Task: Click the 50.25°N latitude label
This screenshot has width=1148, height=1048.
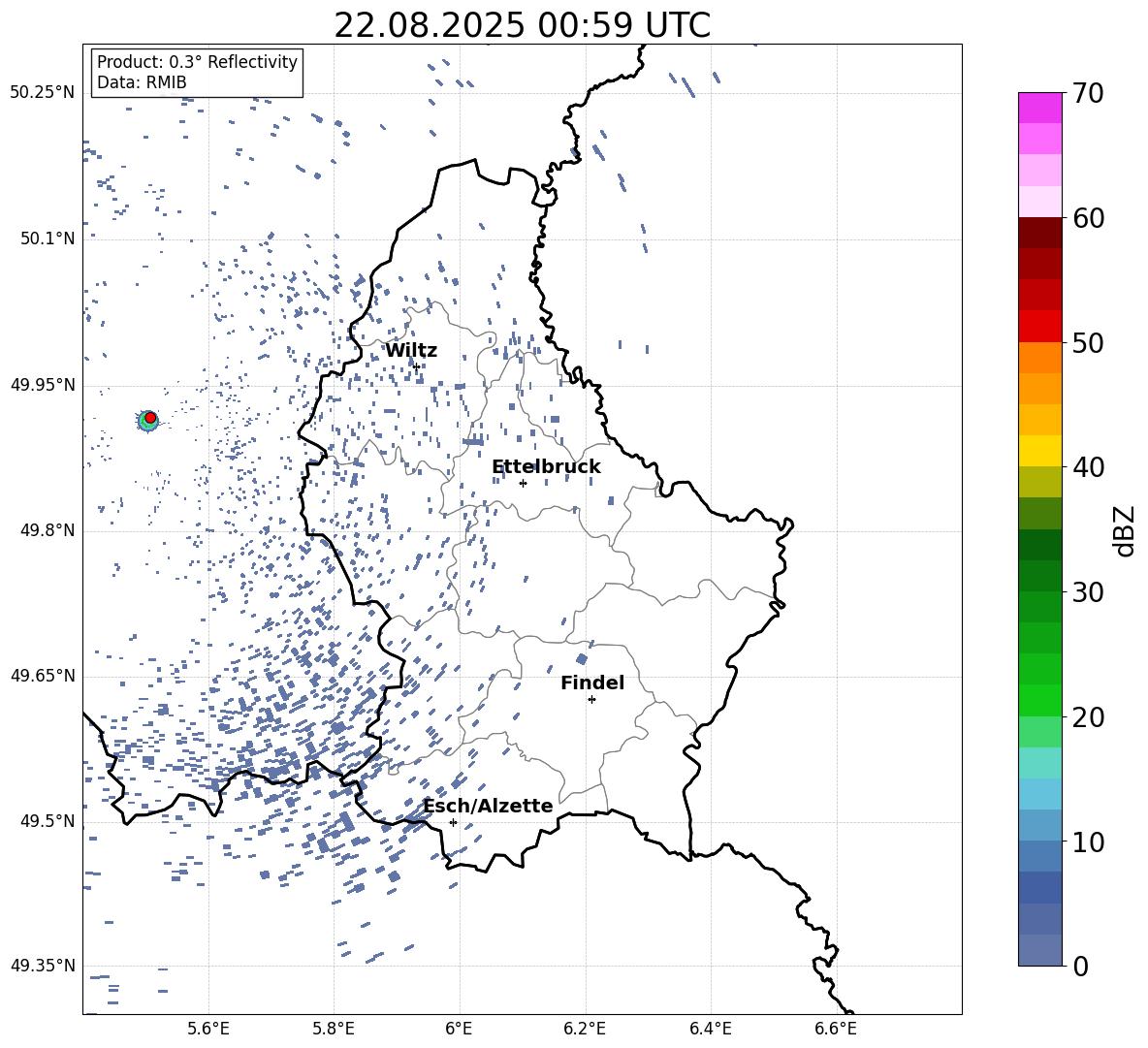Action: click(43, 93)
